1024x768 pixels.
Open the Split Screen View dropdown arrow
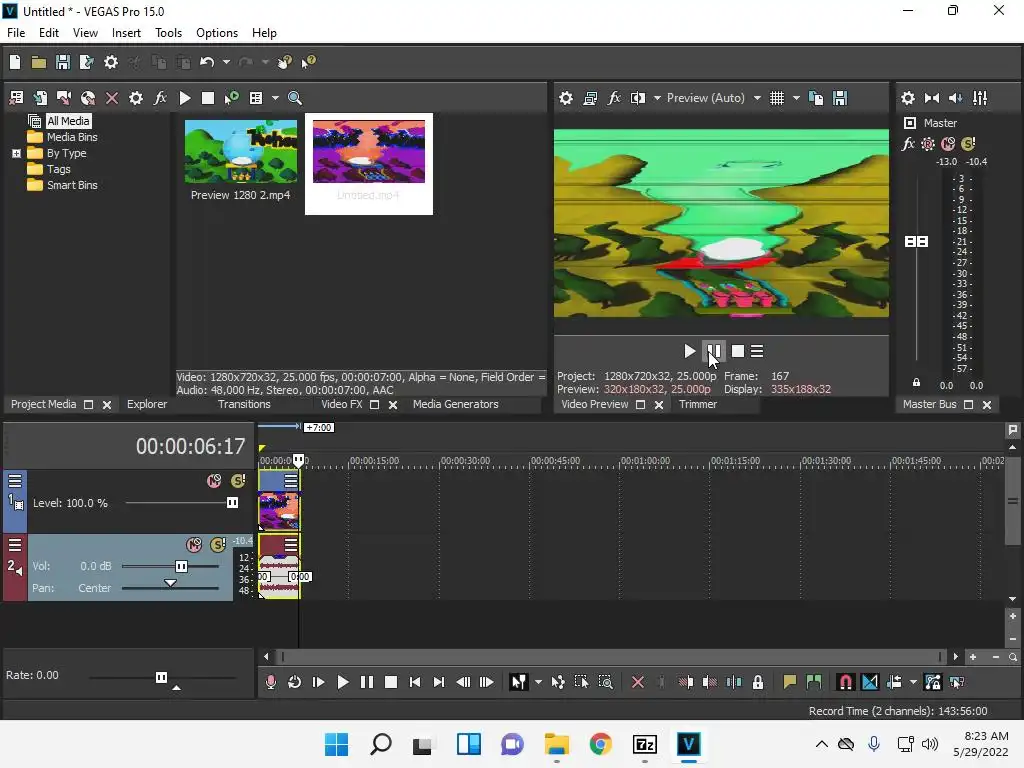coord(657,98)
